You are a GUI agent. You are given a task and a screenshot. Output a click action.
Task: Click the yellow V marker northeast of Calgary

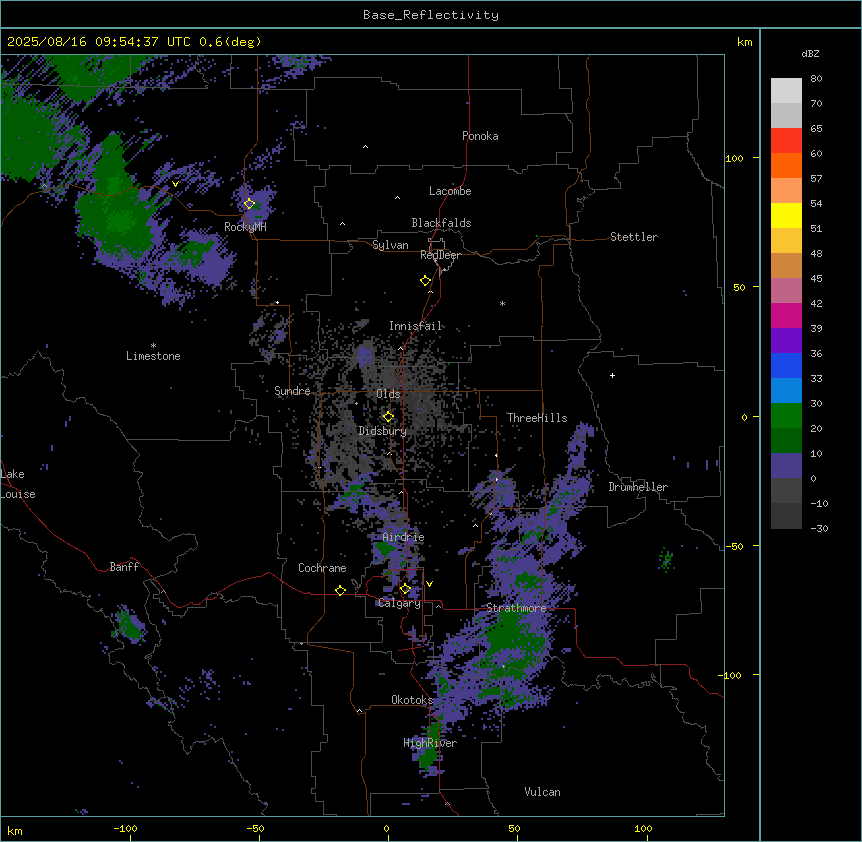point(429,584)
